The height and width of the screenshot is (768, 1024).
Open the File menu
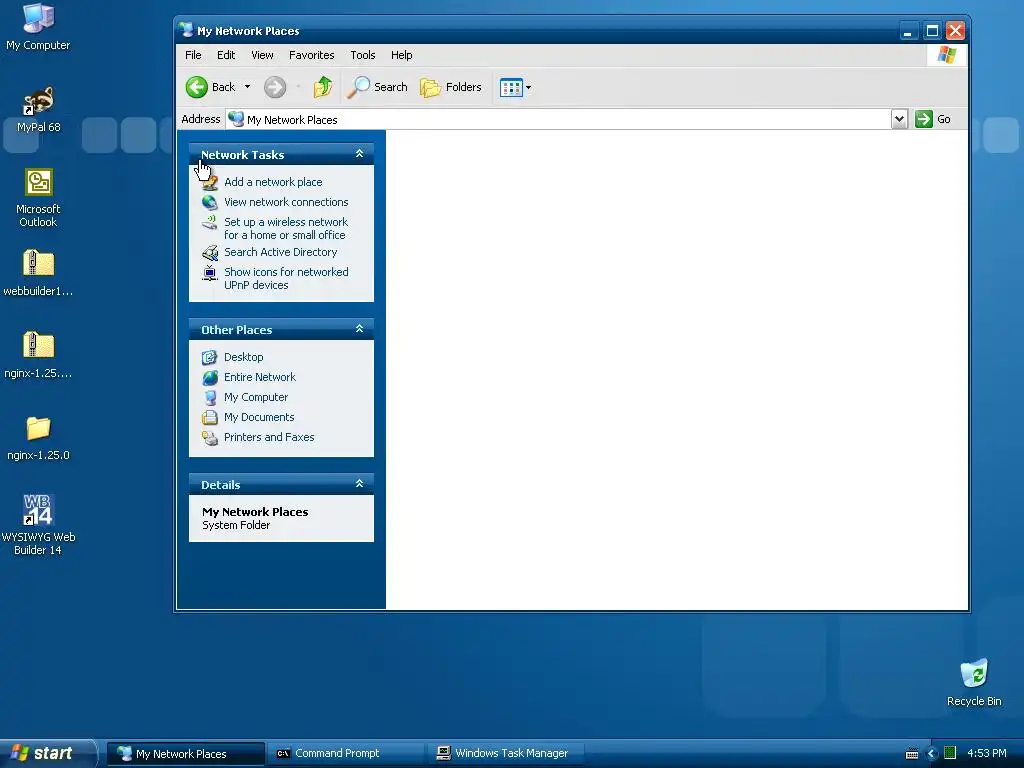pyautogui.click(x=193, y=55)
